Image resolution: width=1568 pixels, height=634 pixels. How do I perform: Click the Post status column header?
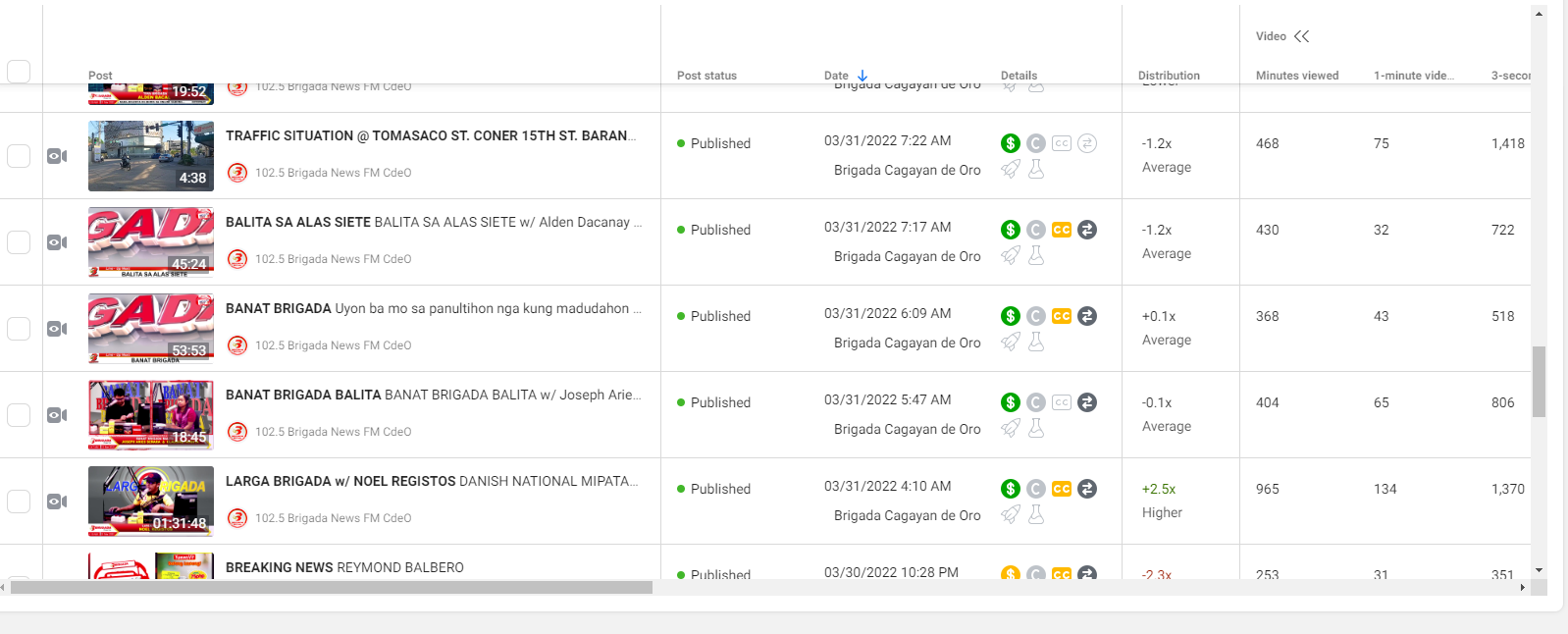[x=706, y=76]
